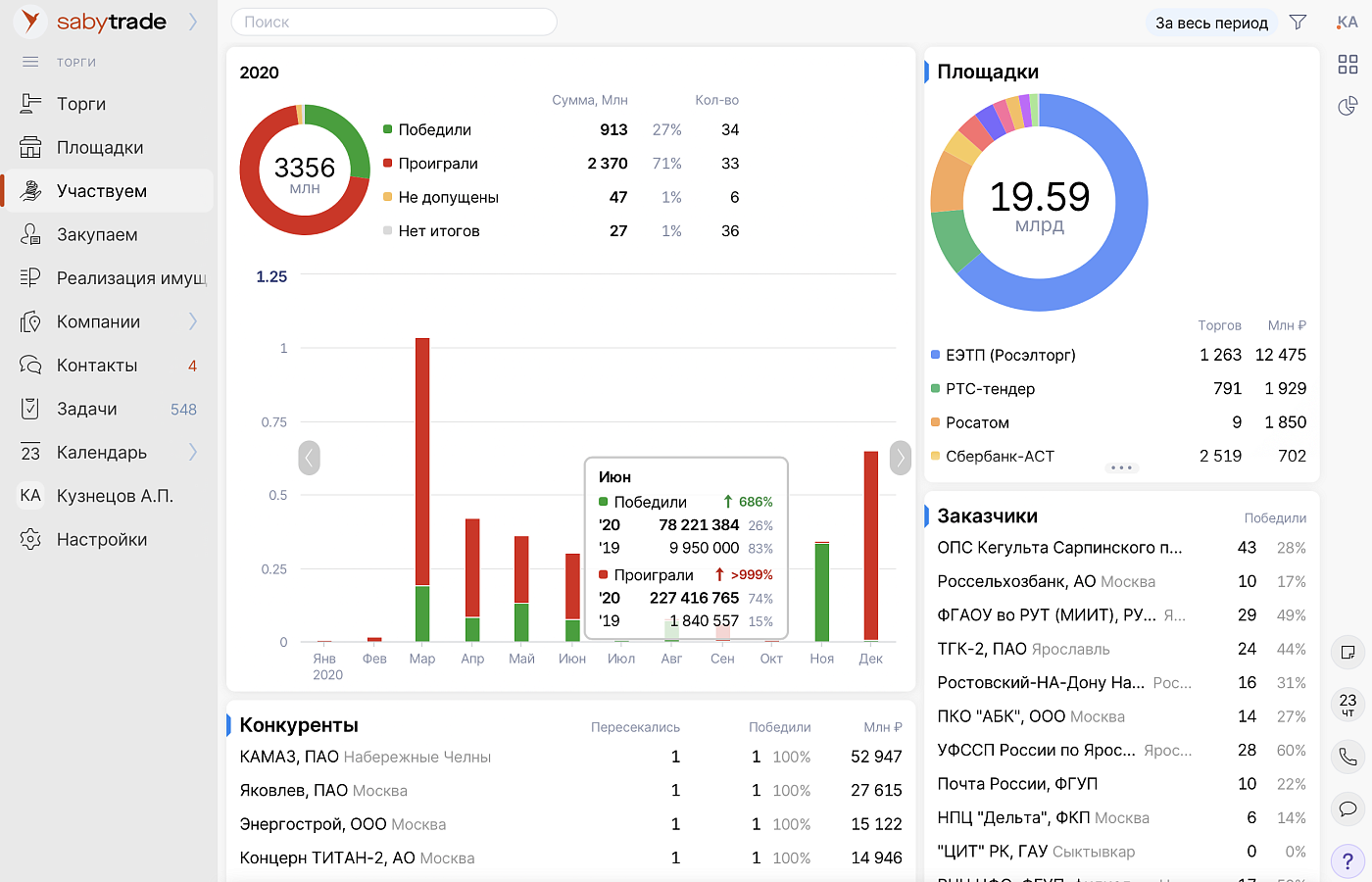
Task: Click the December bar in chart
Action: click(x=871, y=546)
